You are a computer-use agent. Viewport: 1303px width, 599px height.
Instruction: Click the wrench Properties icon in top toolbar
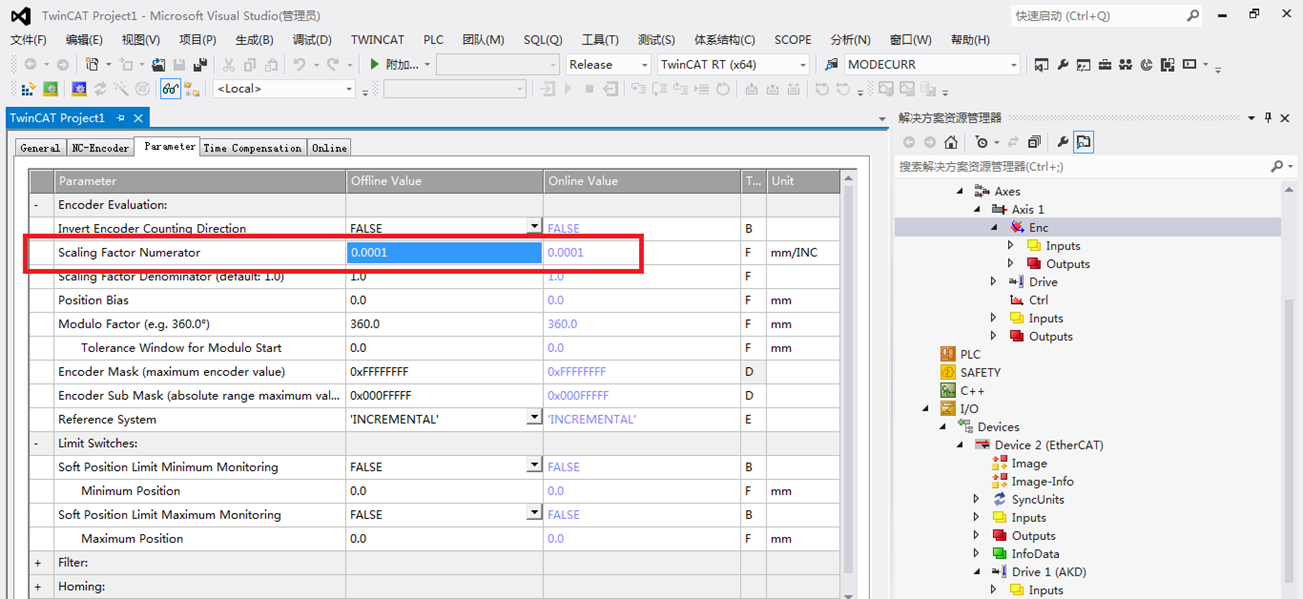1063,65
